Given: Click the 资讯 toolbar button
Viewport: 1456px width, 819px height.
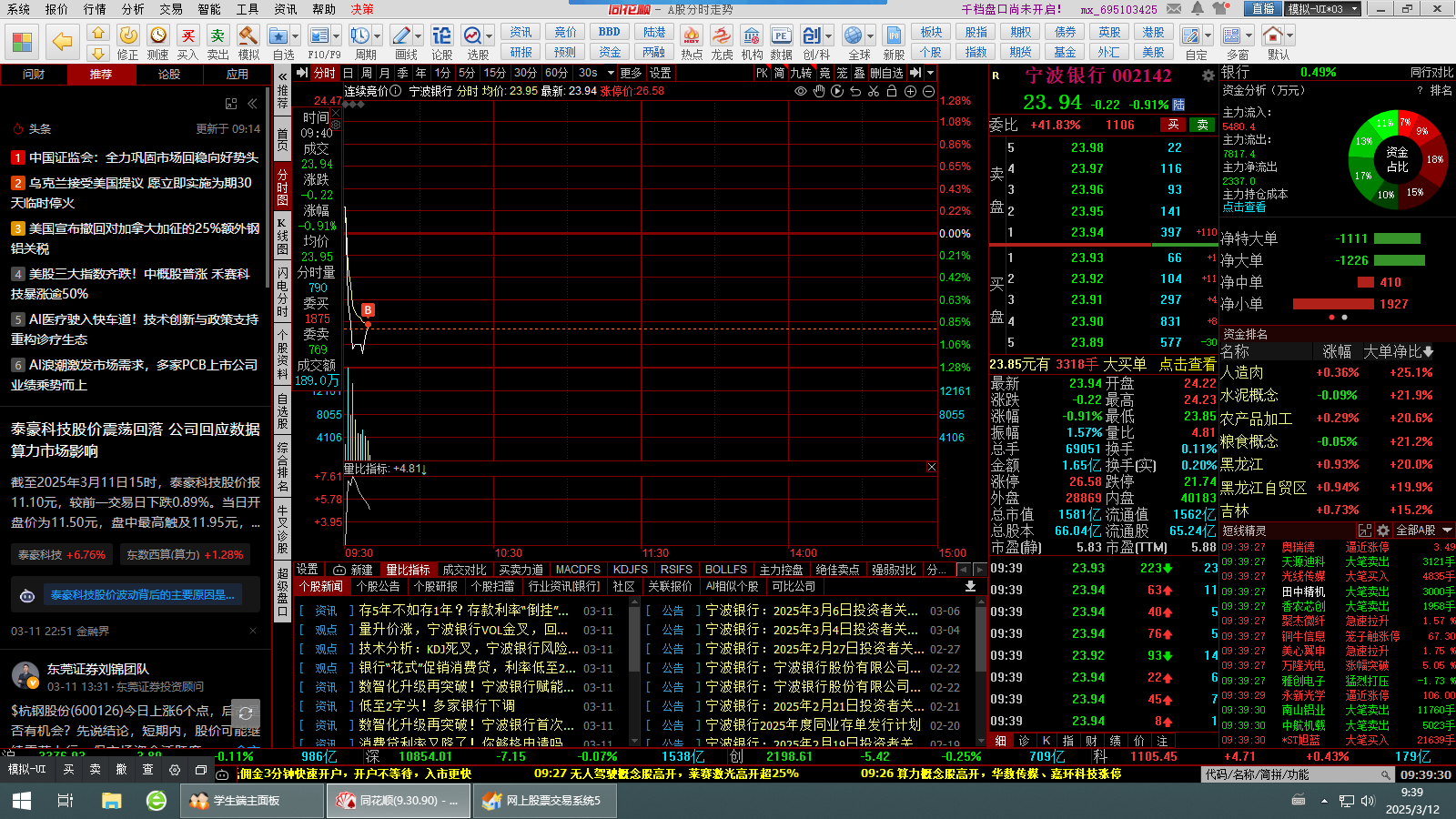Looking at the screenshot, I should click(x=521, y=33).
